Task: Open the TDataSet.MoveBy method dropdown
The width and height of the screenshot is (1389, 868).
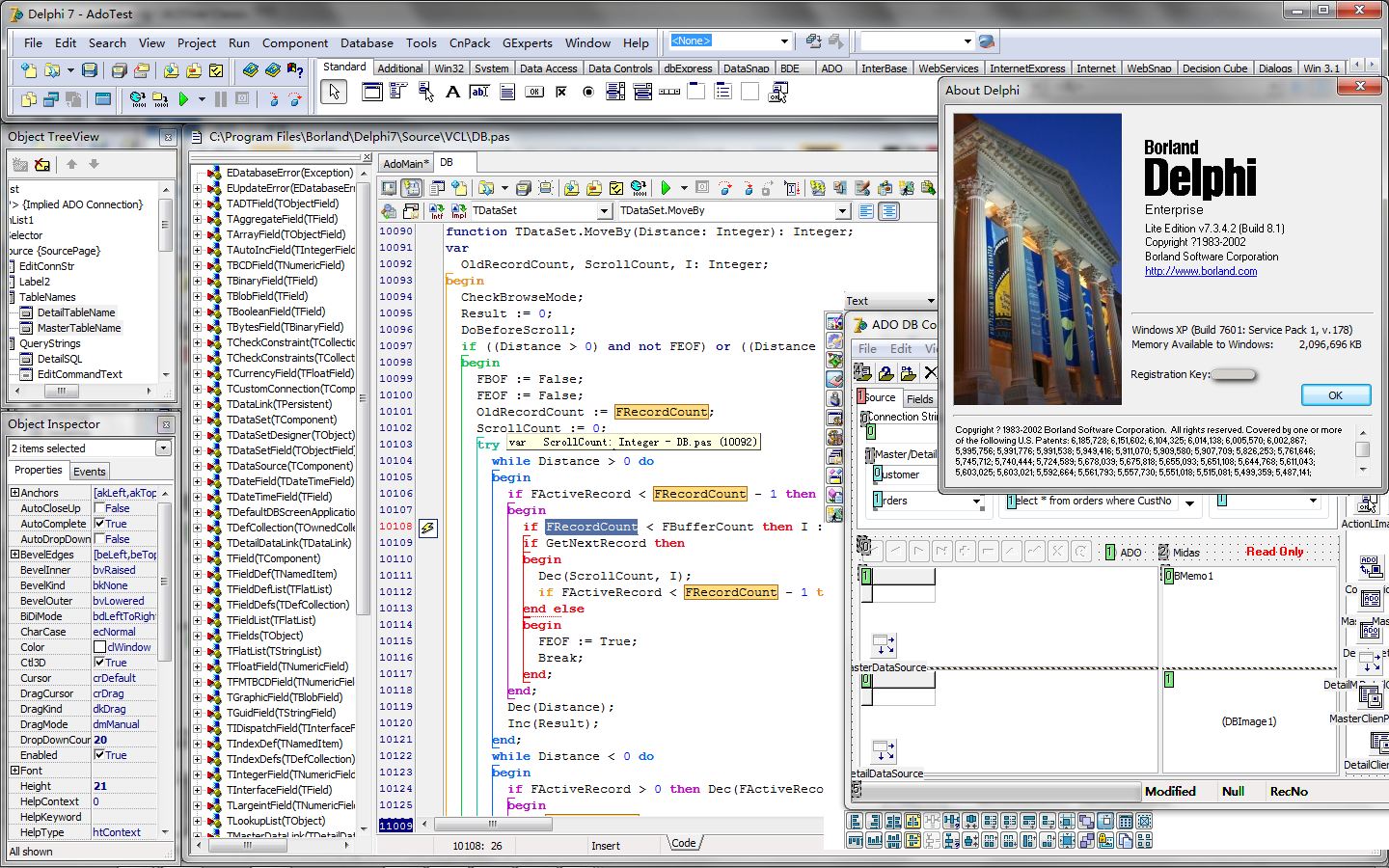Action: click(842, 211)
